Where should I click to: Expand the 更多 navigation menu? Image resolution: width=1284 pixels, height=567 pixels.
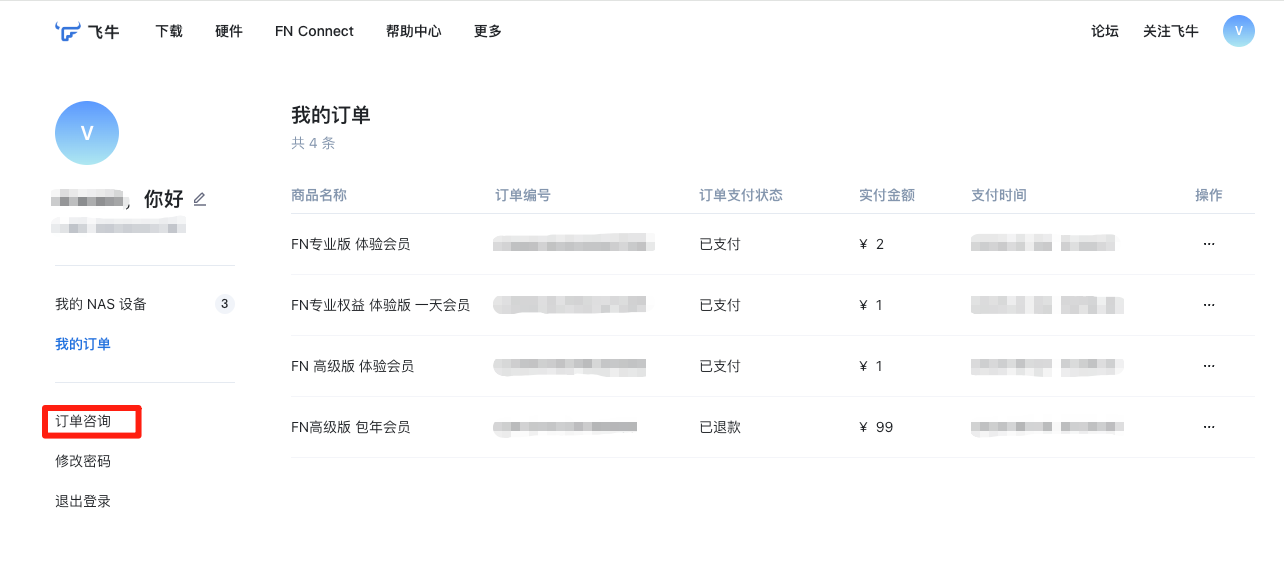click(488, 31)
